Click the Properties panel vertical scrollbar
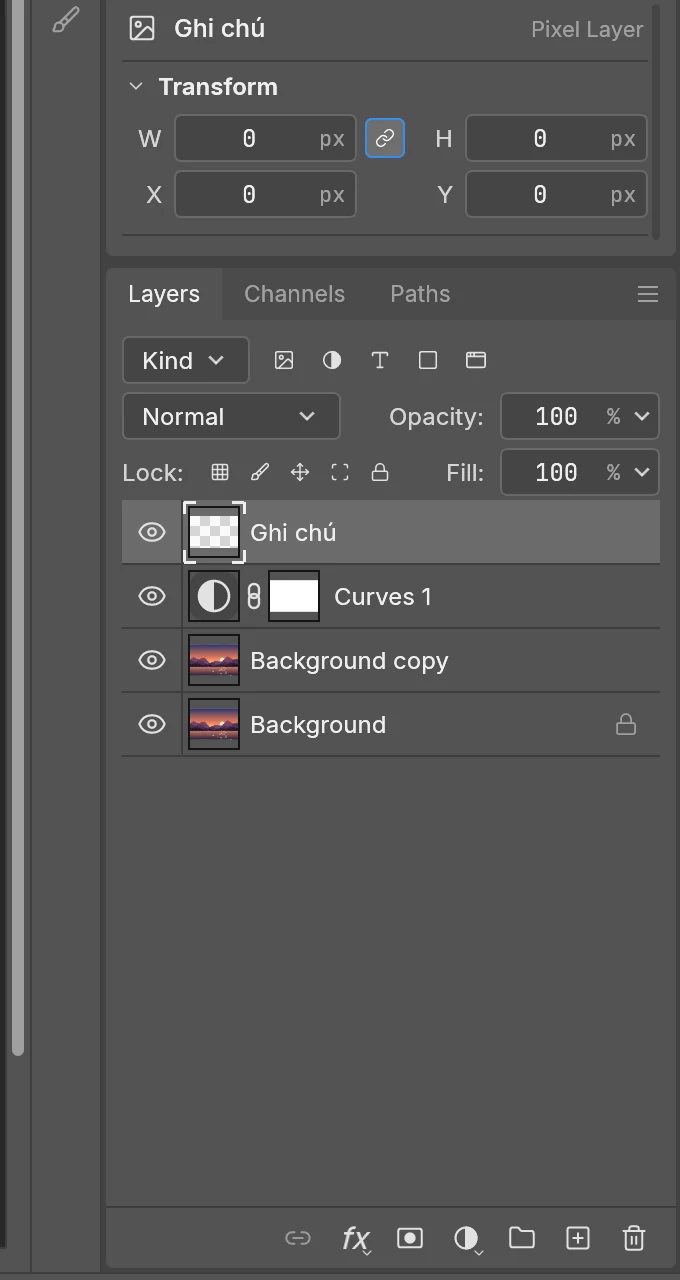This screenshot has height=1280, width=680. tap(655, 120)
